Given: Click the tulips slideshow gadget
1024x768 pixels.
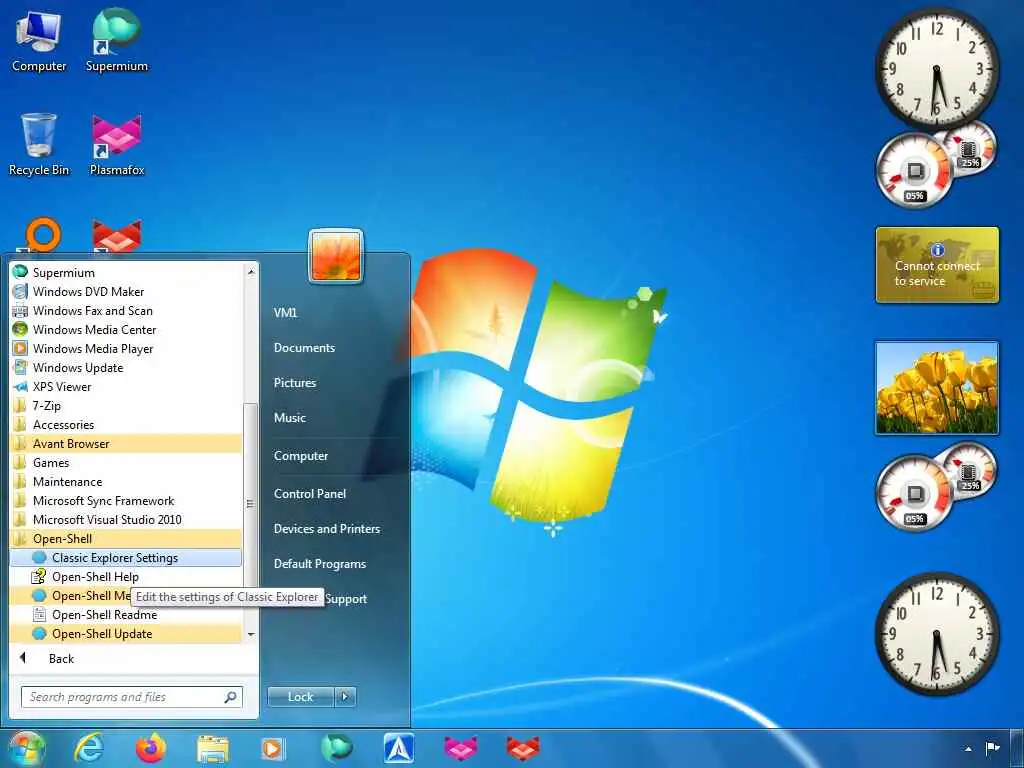Looking at the screenshot, I should click(936, 388).
